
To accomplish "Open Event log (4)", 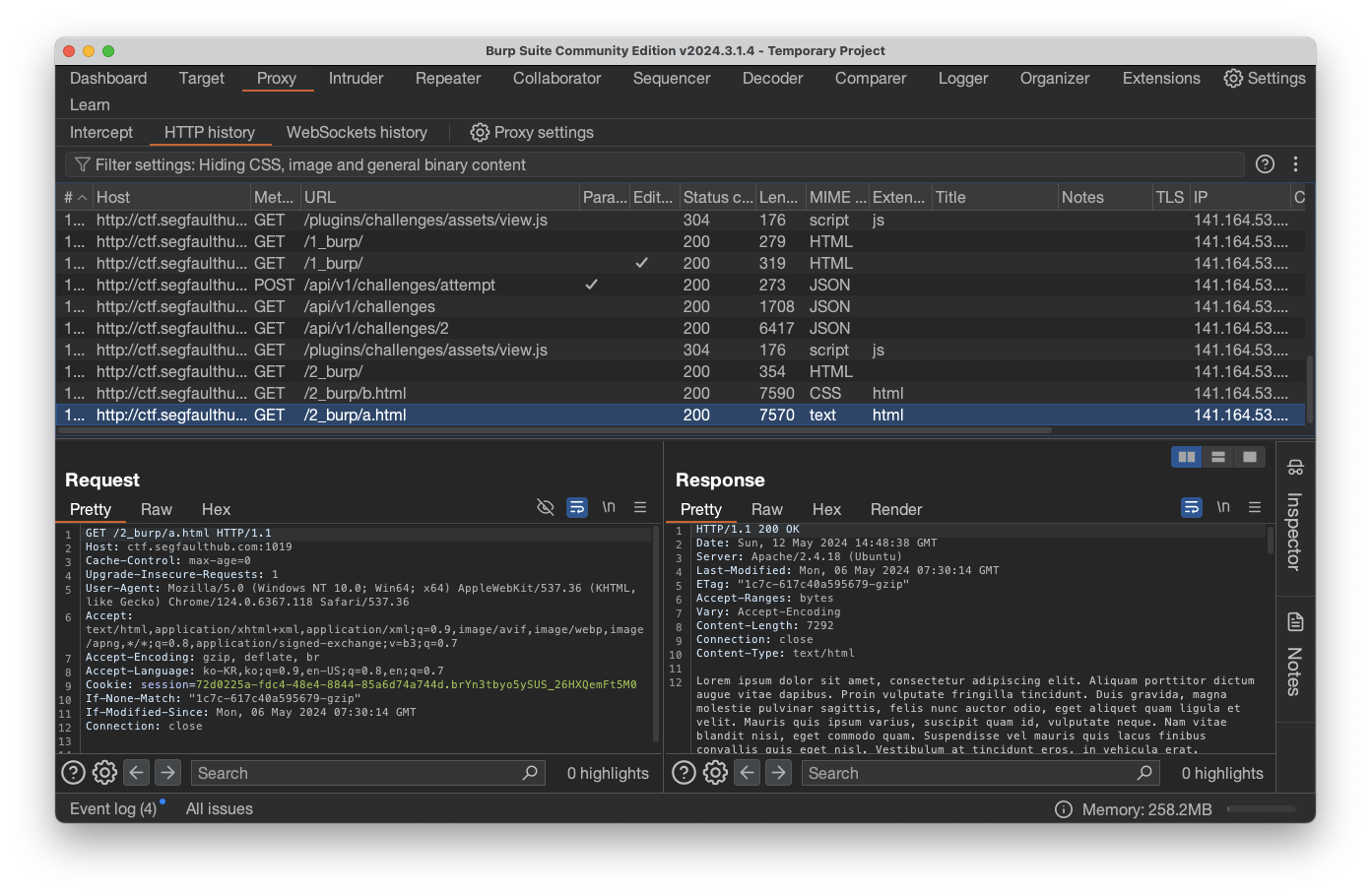I will pos(113,808).
